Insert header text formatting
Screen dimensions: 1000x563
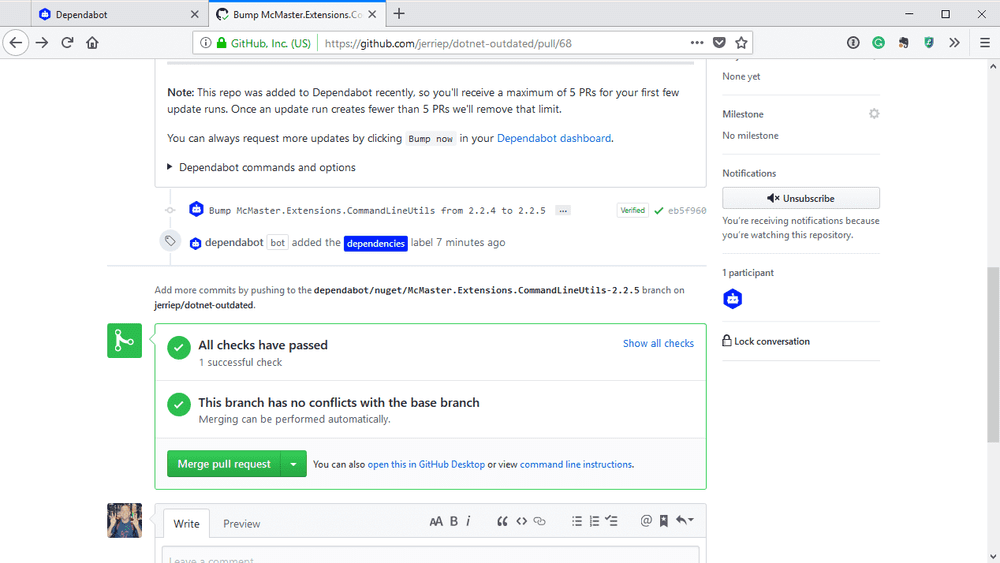(x=436, y=522)
